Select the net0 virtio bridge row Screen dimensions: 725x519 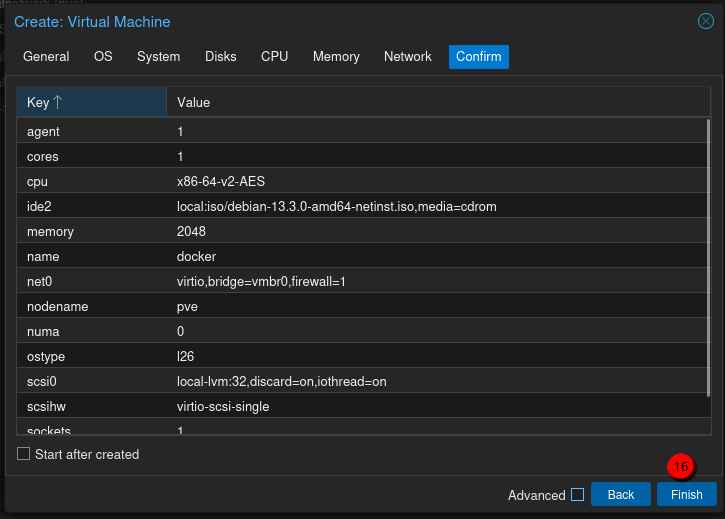click(360, 281)
